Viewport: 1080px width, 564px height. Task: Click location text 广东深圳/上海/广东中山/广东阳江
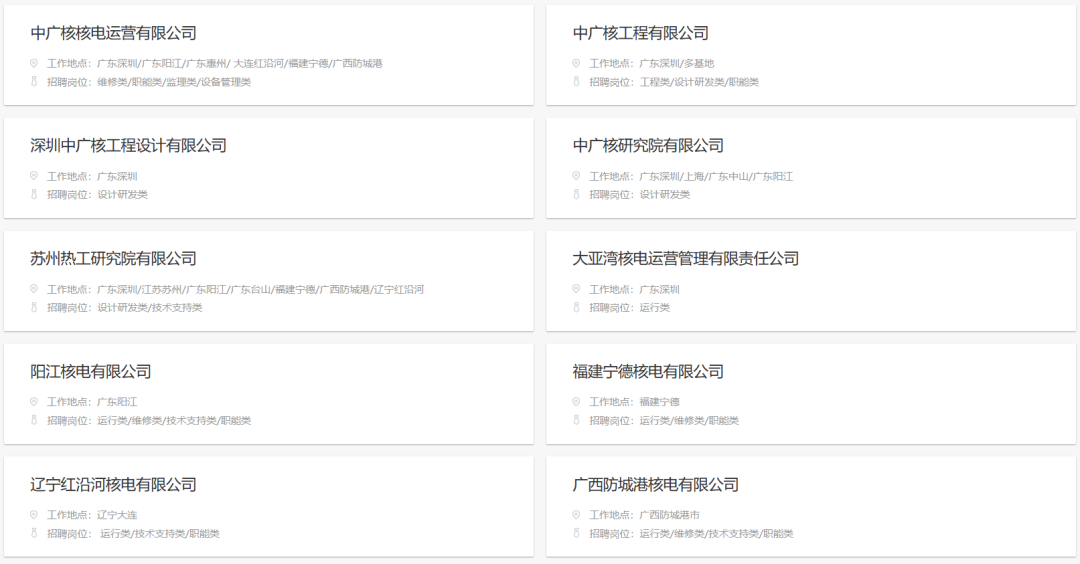[x=716, y=176]
